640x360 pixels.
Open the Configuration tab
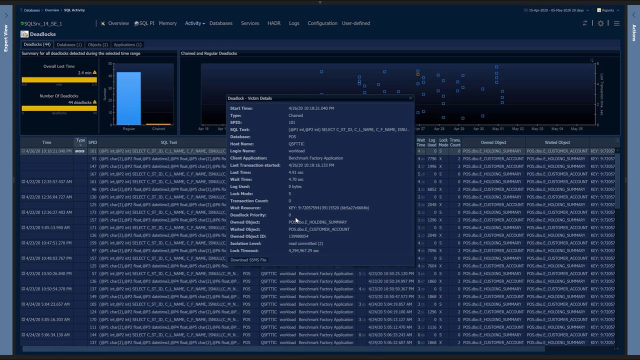tap(322, 23)
